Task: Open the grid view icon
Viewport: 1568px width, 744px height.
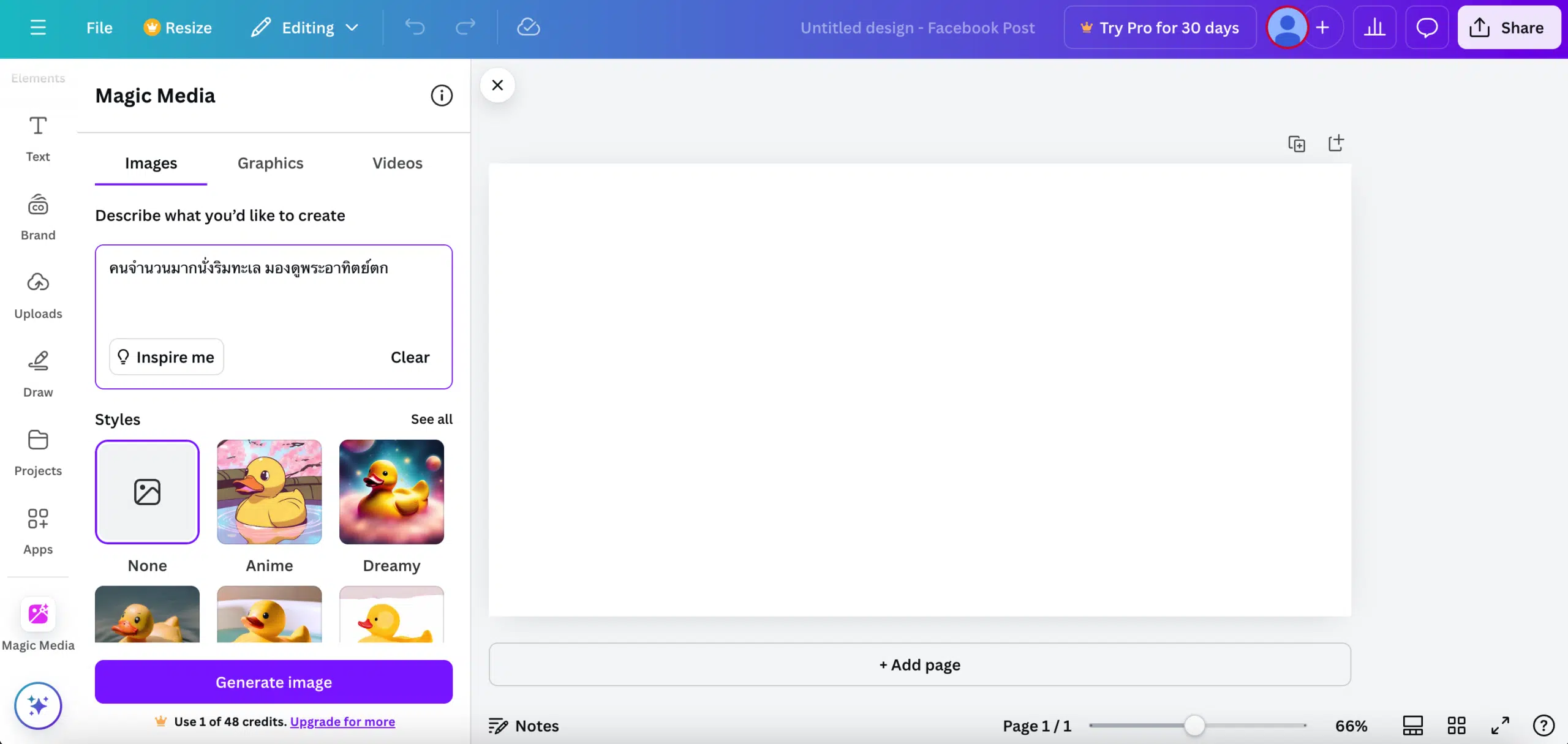Action: [x=1457, y=726]
